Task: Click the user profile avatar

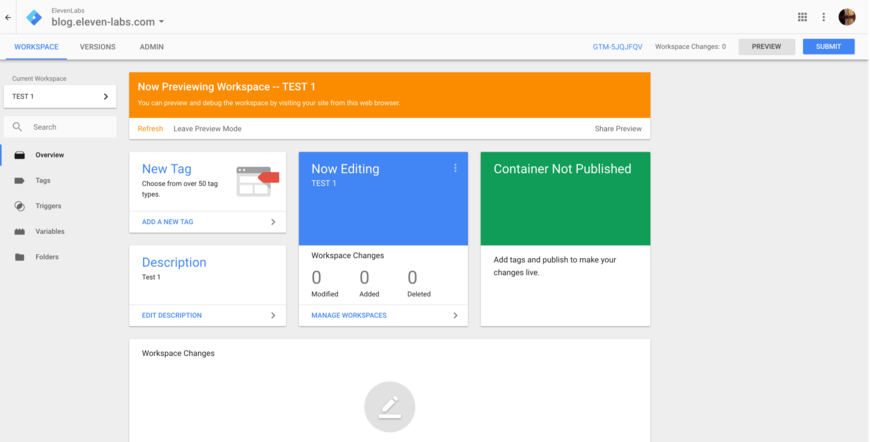Action: (x=847, y=17)
